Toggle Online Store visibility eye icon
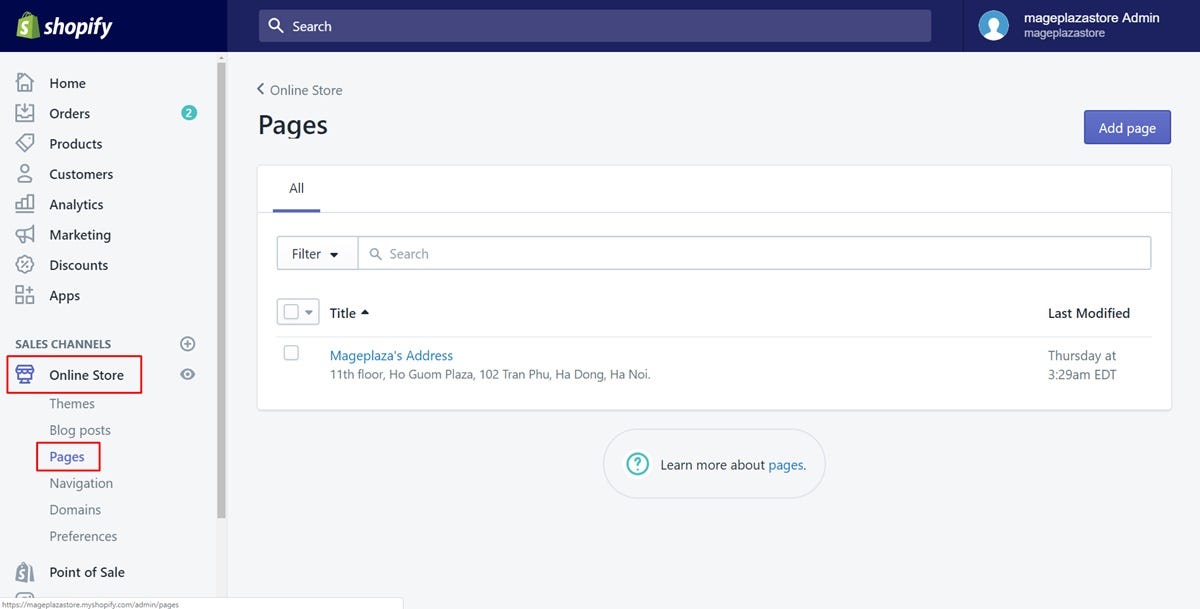The height and width of the screenshot is (609, 1200). pyautogui.click(x=187, y=374)
